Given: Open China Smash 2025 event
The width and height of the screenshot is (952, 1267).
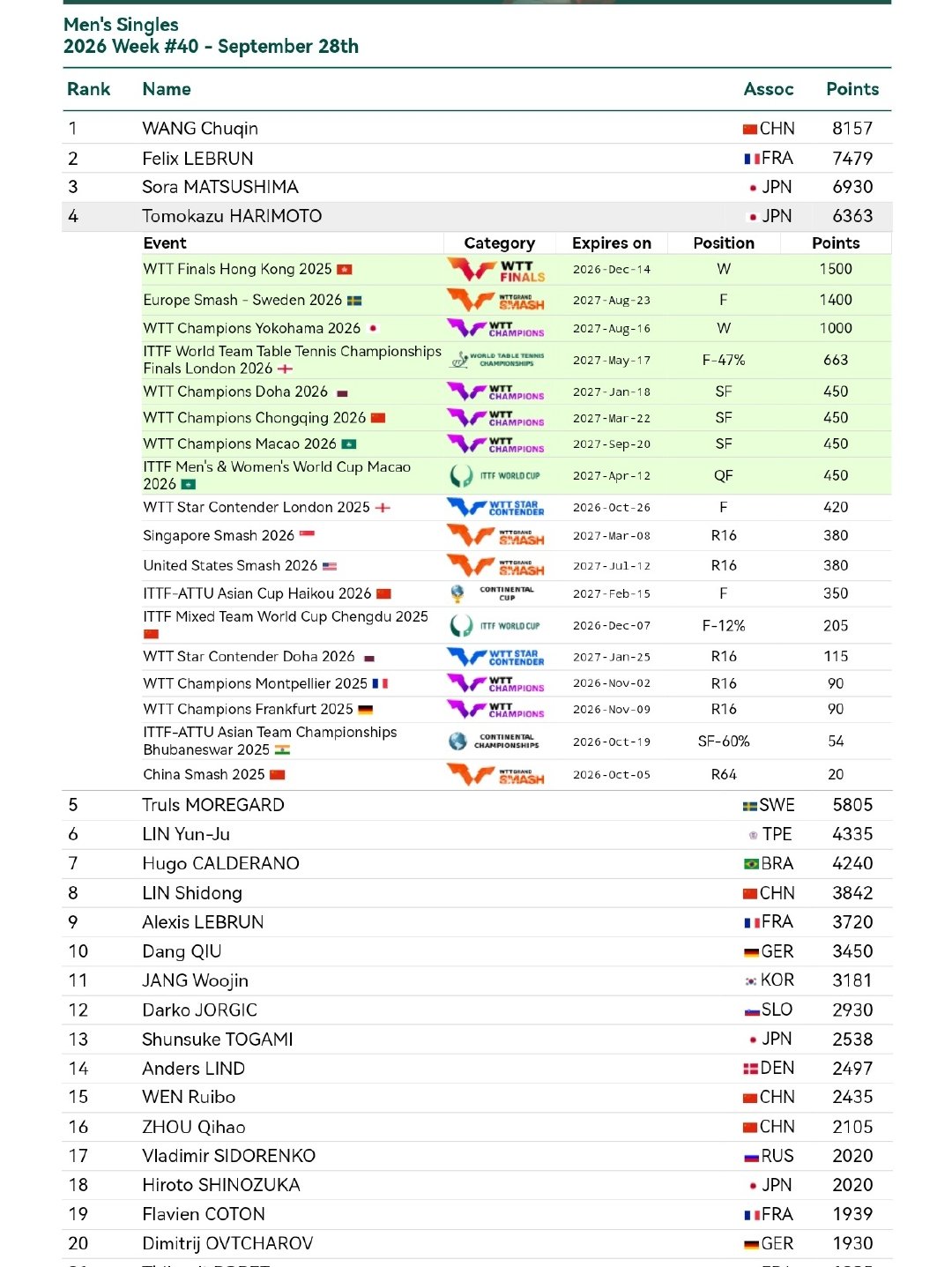Looking at the screenshot, I should 204,774.
